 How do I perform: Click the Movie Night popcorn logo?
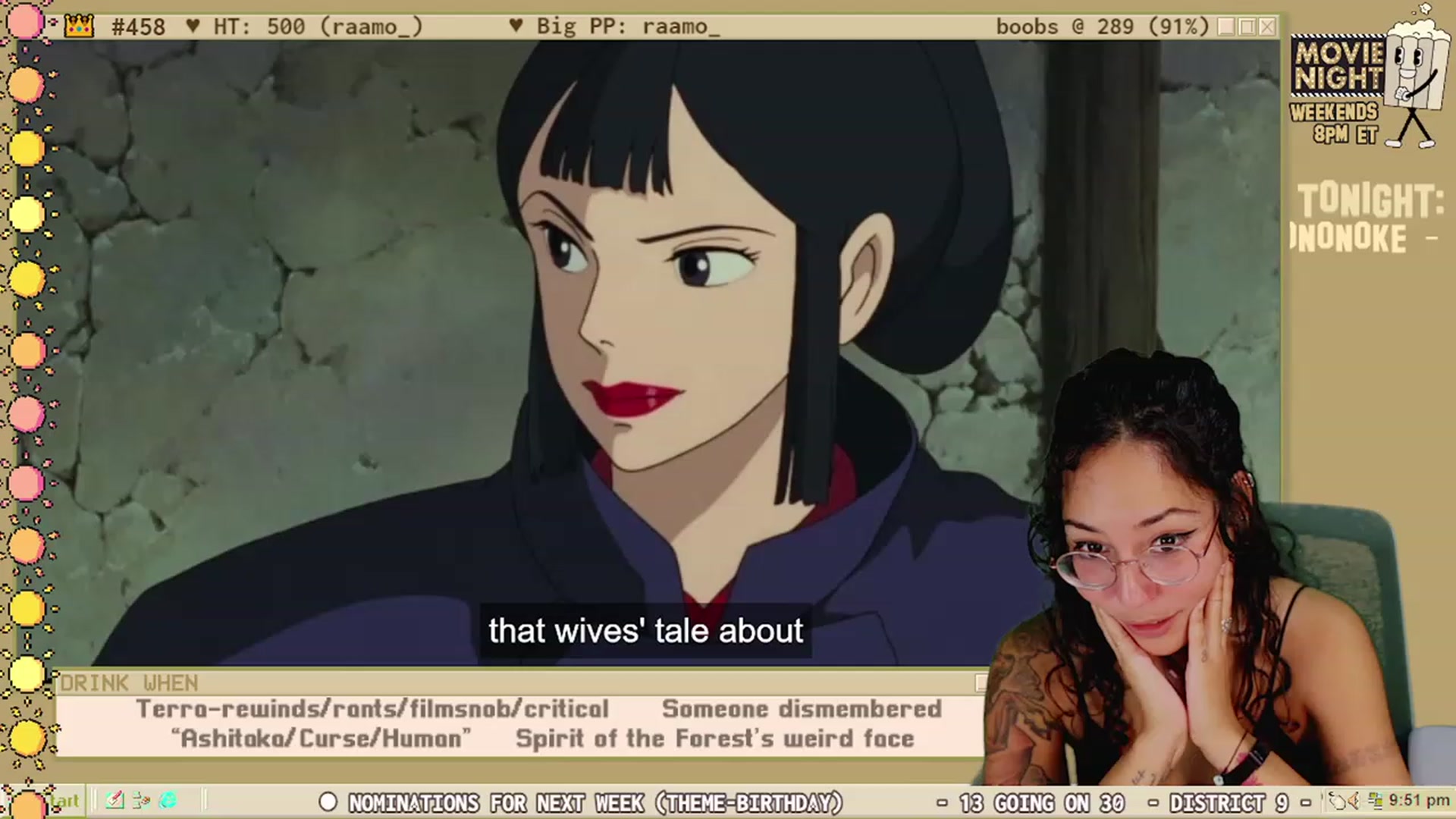(1370, 74)
